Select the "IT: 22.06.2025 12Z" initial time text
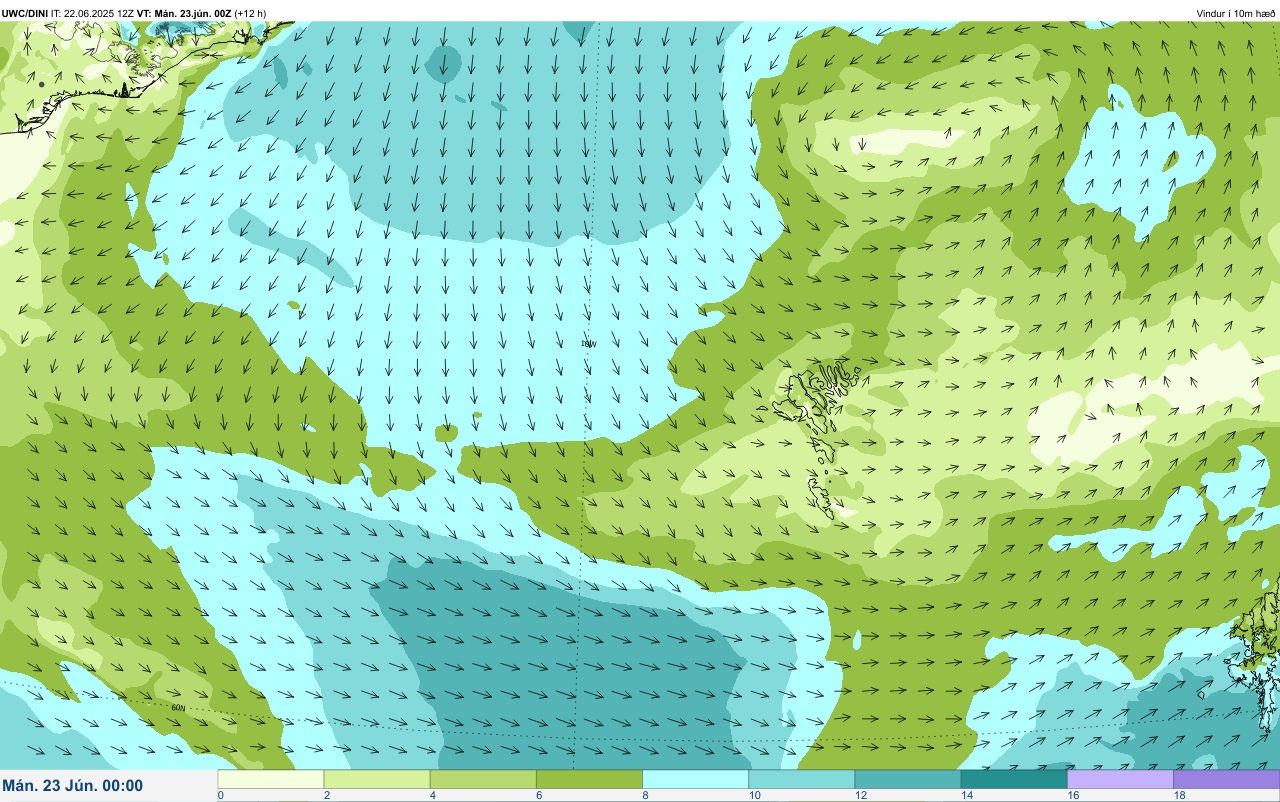This screenshot has height=802, width=1280. click(92, 13)
